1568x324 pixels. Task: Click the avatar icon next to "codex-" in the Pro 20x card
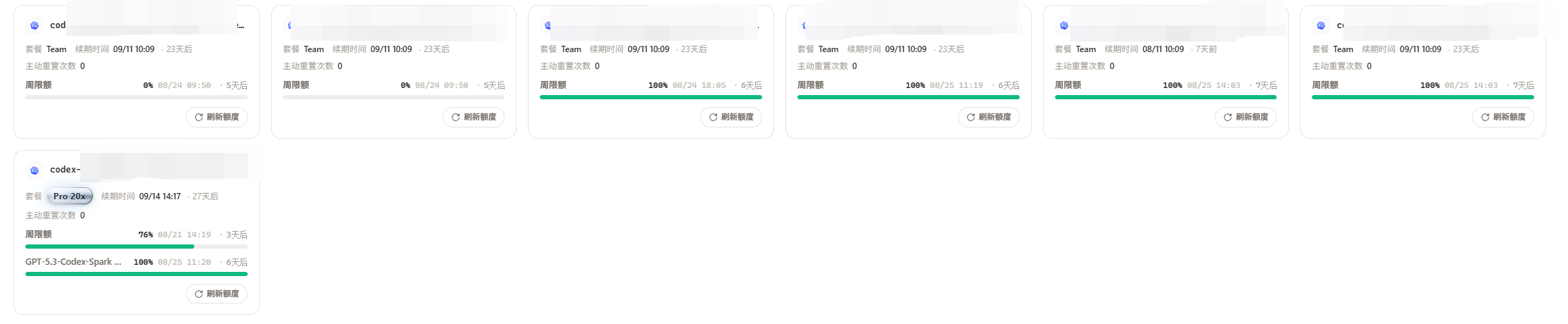pos(34,170)
